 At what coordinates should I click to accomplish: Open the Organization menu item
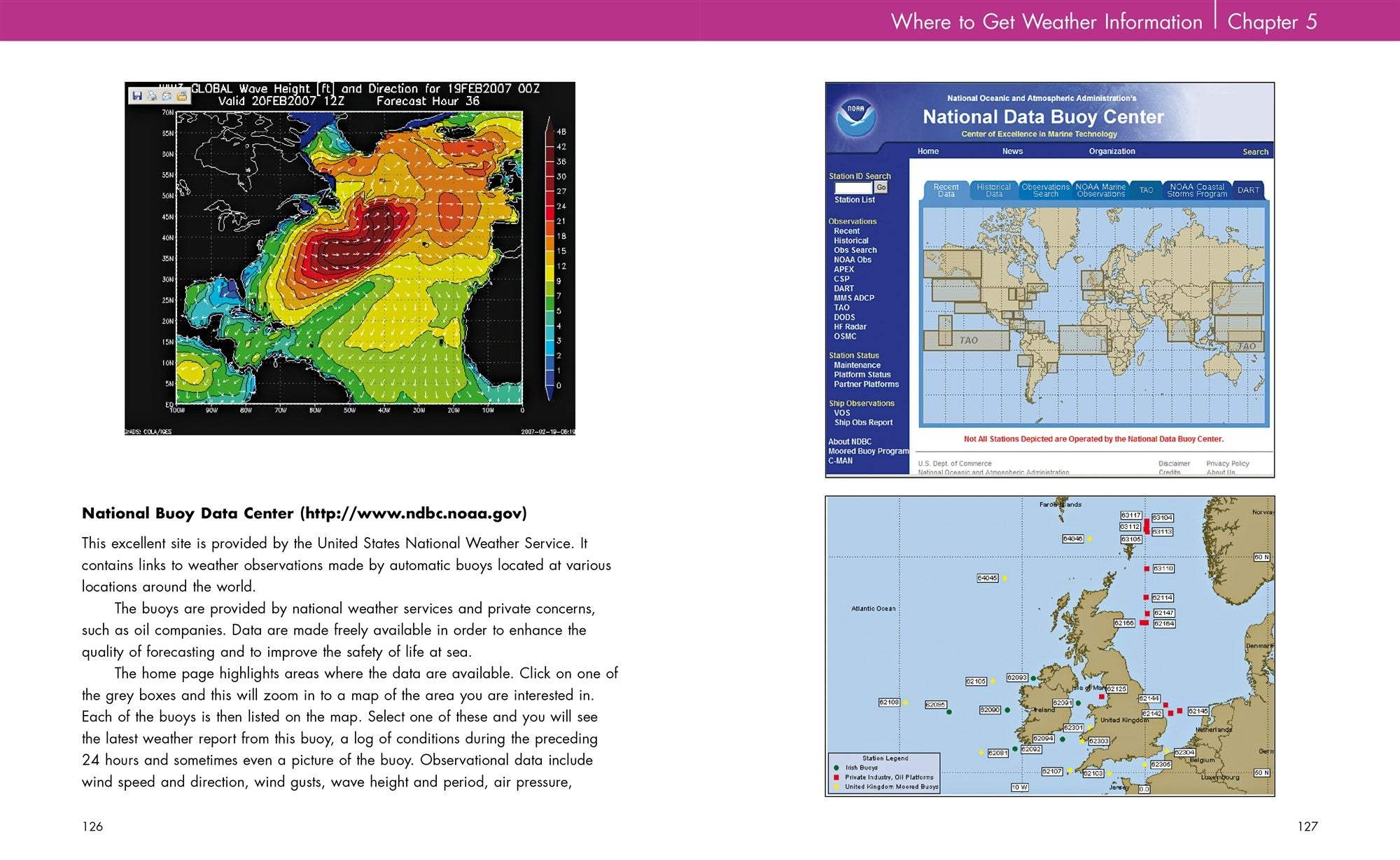(x=1112, y=151)
